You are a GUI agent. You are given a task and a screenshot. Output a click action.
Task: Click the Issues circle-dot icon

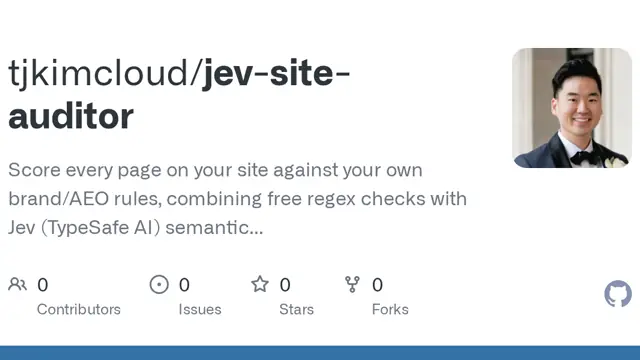click(159, 284)
